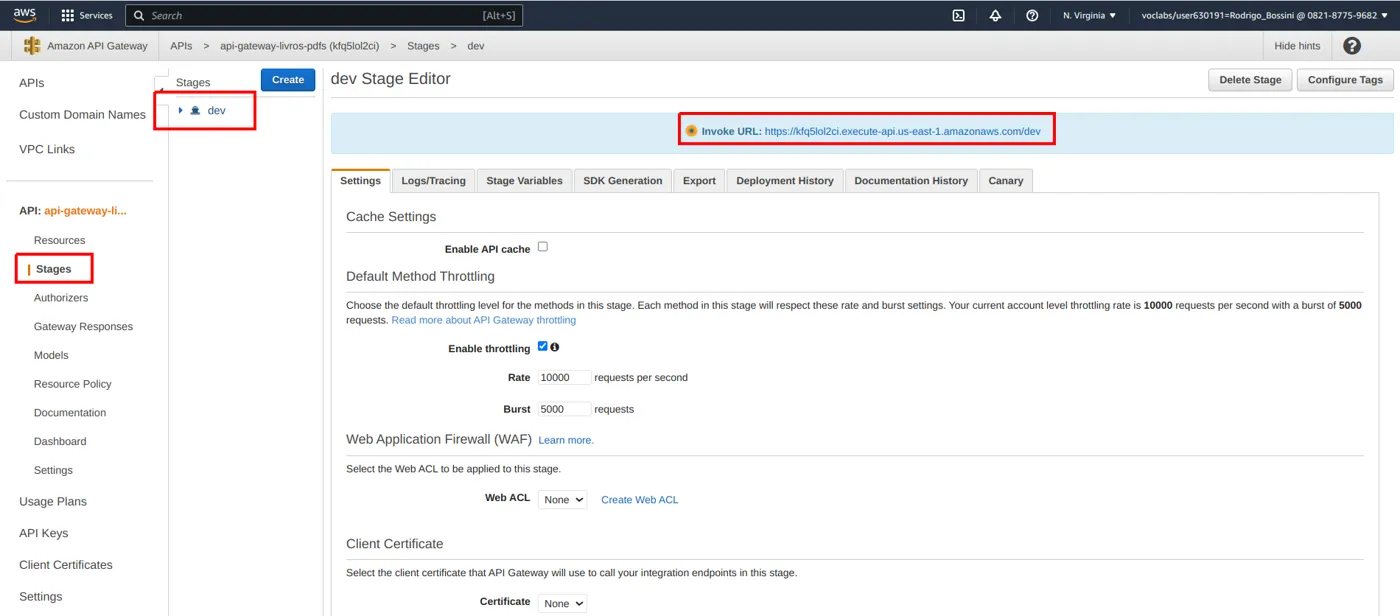1400x616 pixels.
Task: Click Stages in the breadcrumb
Action: point(423,46)
